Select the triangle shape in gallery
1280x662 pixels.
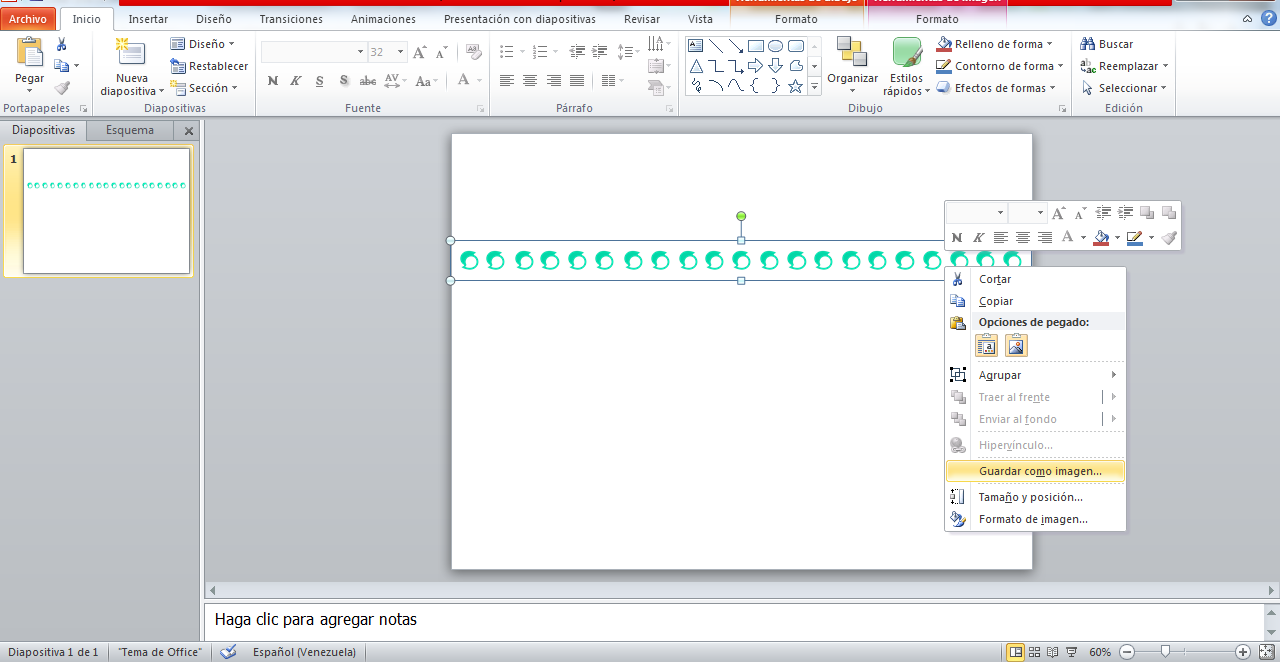[x=695, y=66]
